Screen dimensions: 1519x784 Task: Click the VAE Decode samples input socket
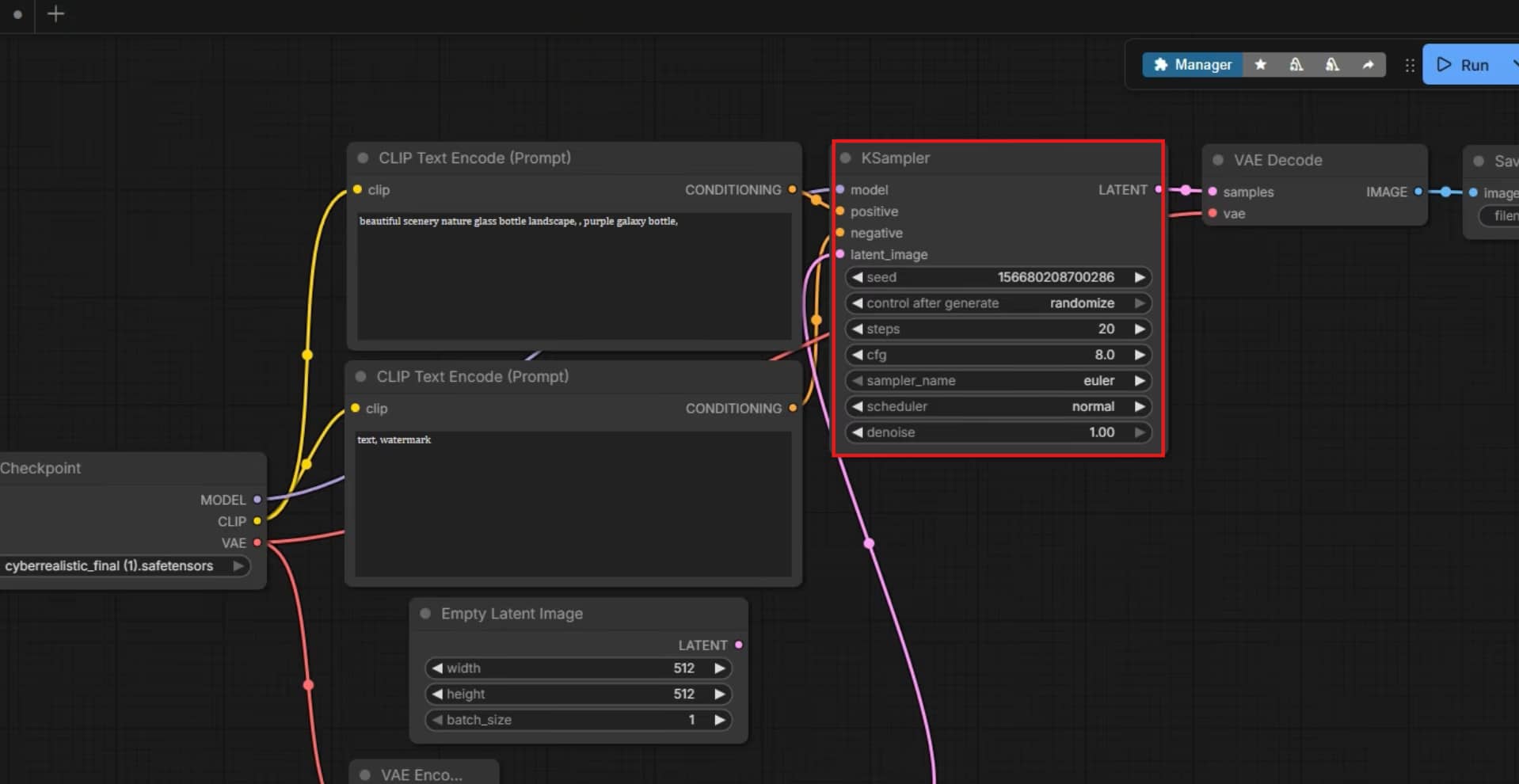[1213, 192]
